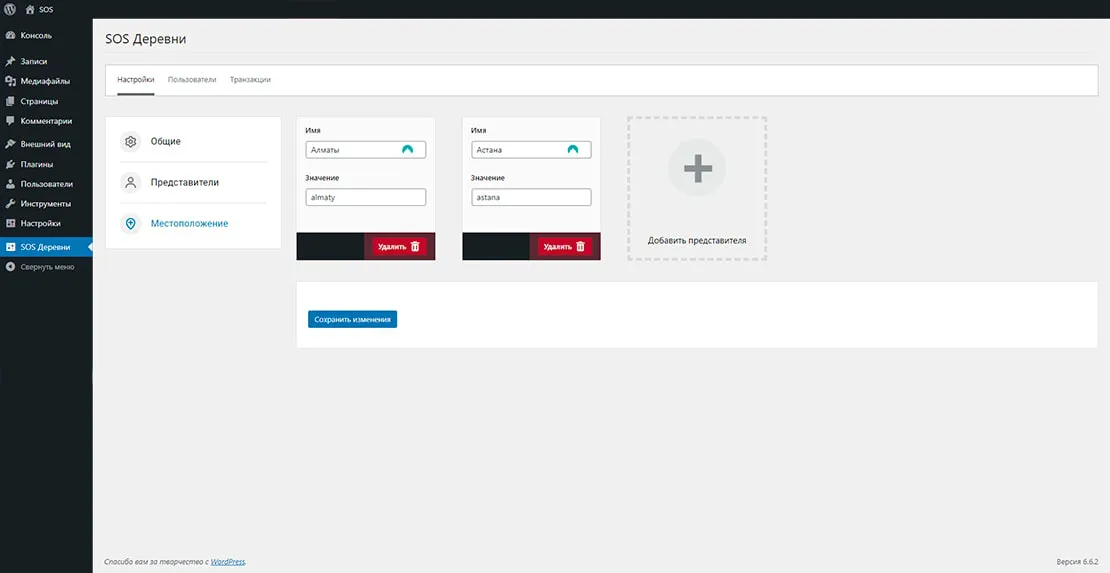The image size is (1110, 573).
Task: Click the gear icon next to Общие
Action: (130, 142)
